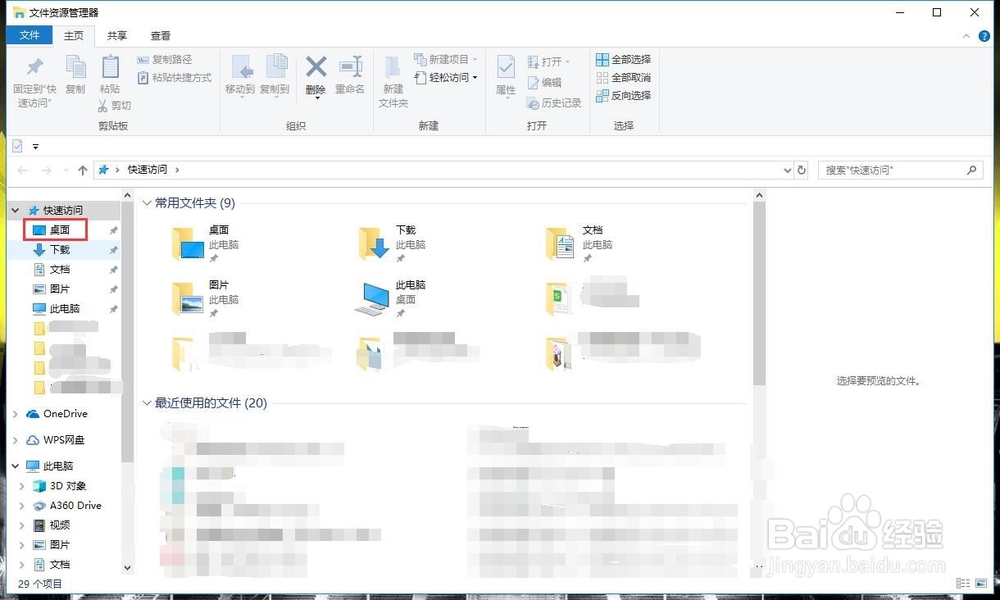Collapse the 此电脑 tree node
Image resolution: width=1000 pixels, height=600 pixels.
(x=15, y=466)
